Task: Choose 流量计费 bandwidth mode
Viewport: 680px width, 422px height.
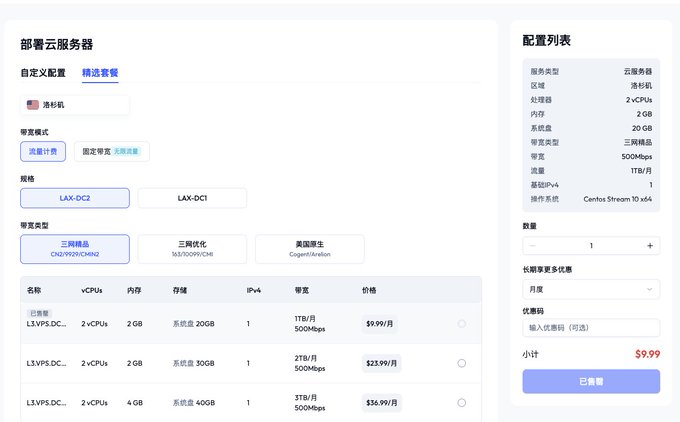Action: [43, 151]
